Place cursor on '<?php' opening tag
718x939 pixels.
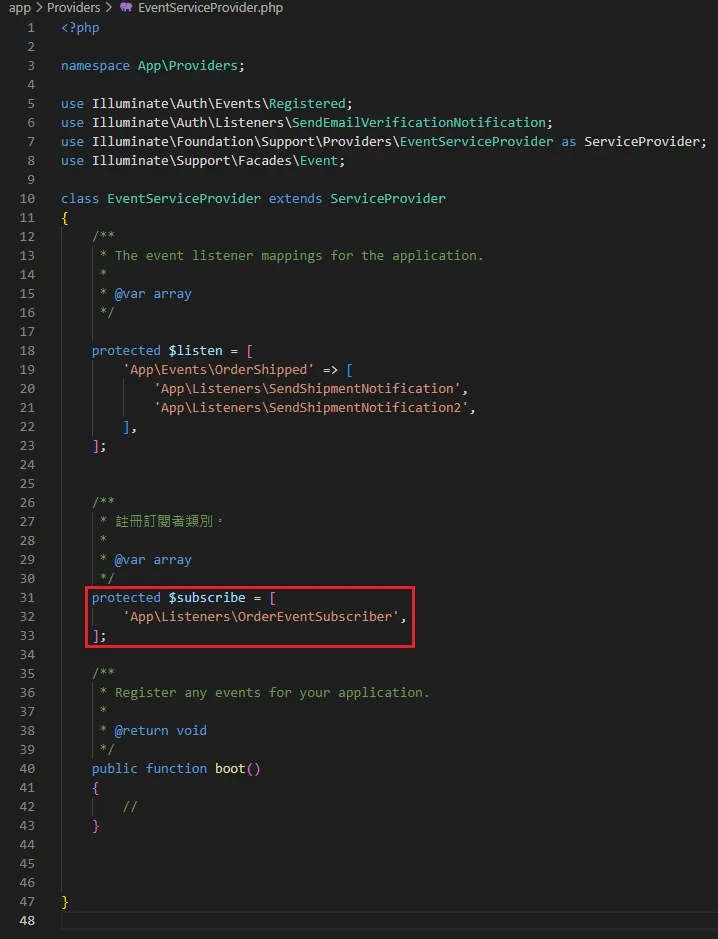point(80,28)
